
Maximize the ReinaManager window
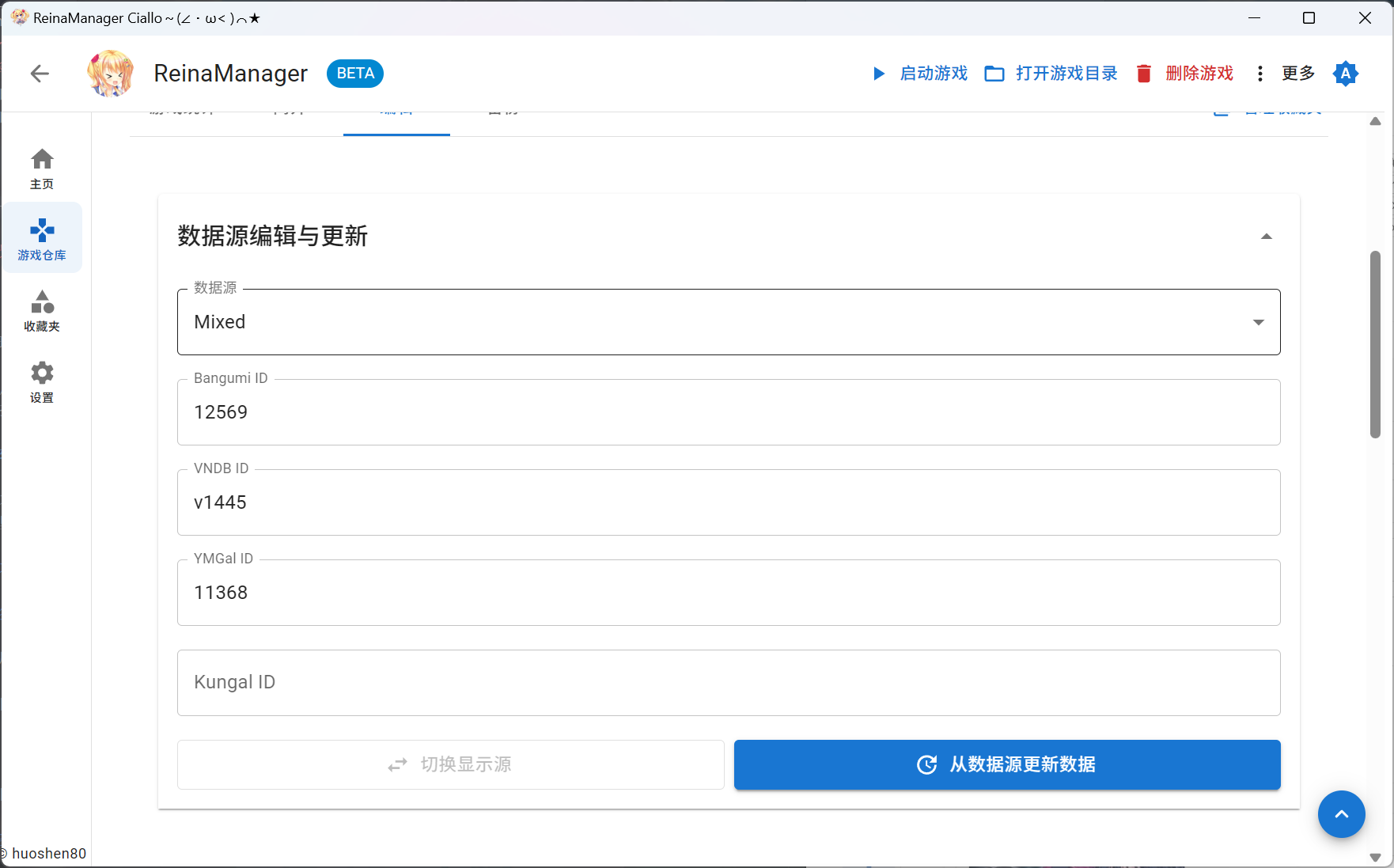click(x=1309, y=18)
